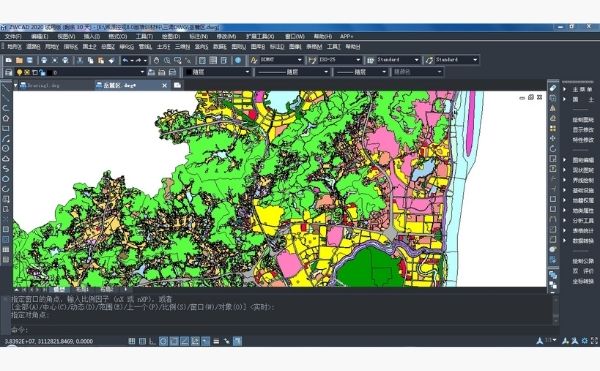Click the Eraser icon in right toolbar

(553, 88)
